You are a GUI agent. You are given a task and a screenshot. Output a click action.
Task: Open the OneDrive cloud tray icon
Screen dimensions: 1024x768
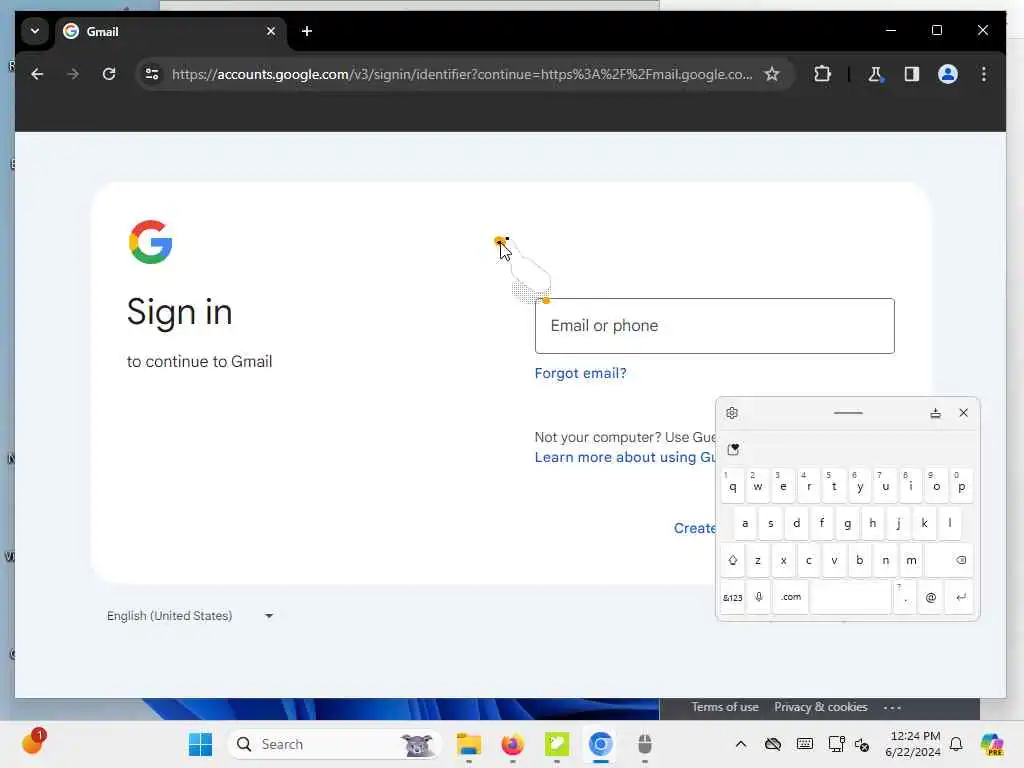pos(773,744)
